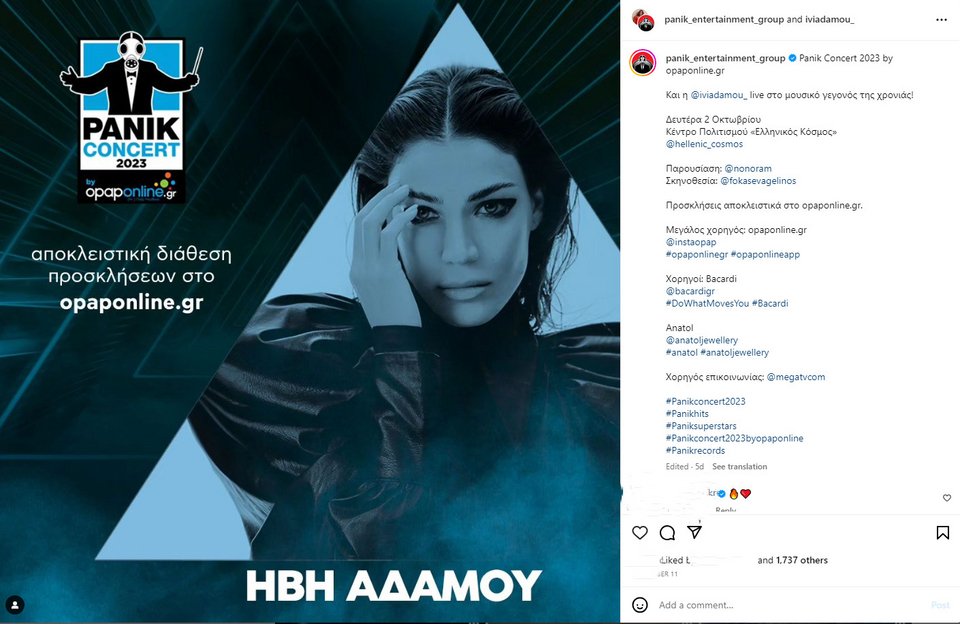Open the comment bubble icon
The width and height of the screenshot is (960, 624).
click(667, 533)
